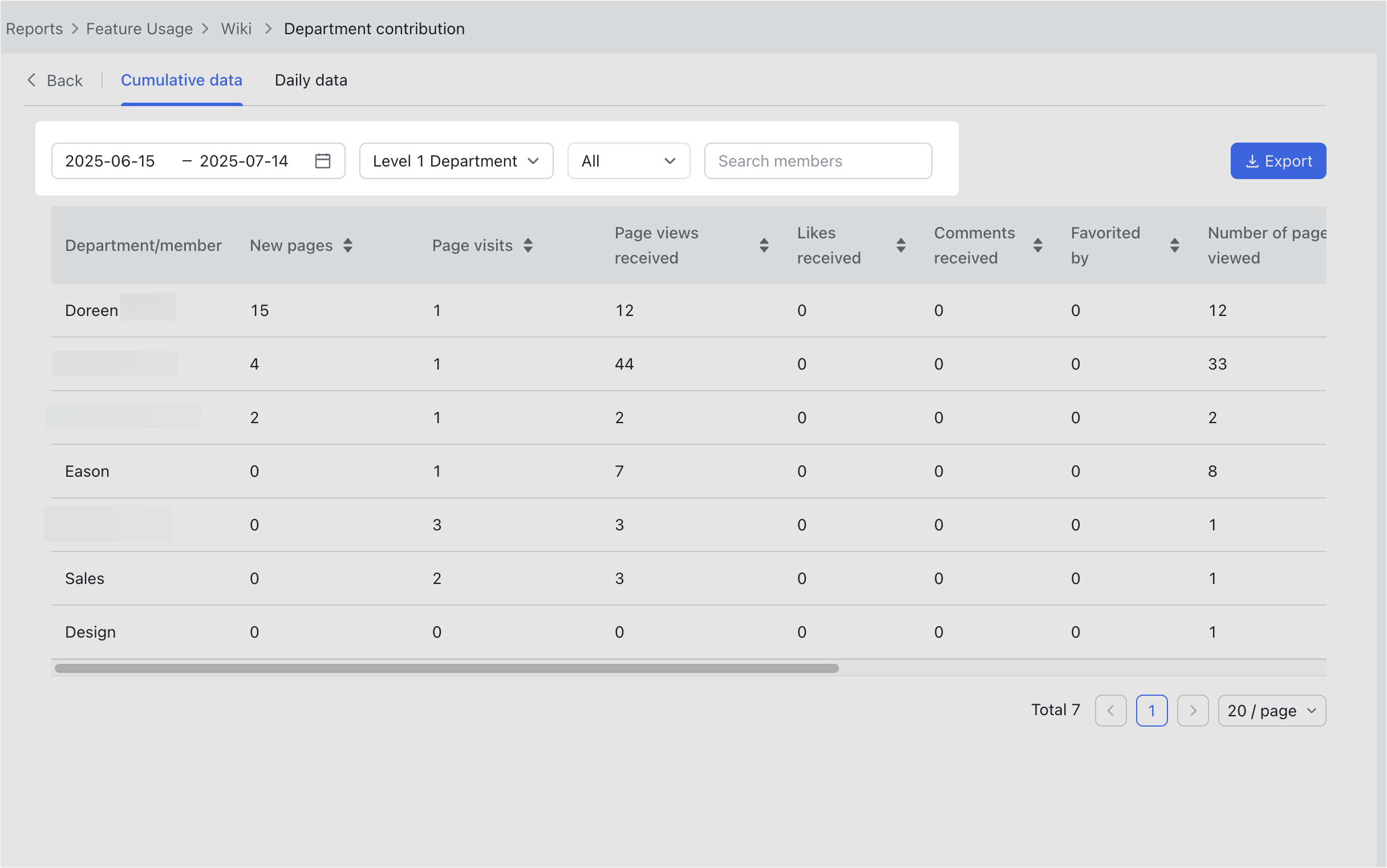Click Eason's pages viewed value 8

(1212, 471)
